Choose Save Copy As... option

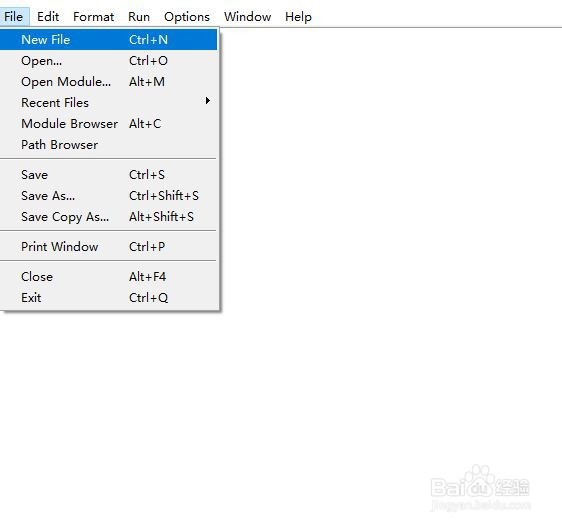point(108,217)
